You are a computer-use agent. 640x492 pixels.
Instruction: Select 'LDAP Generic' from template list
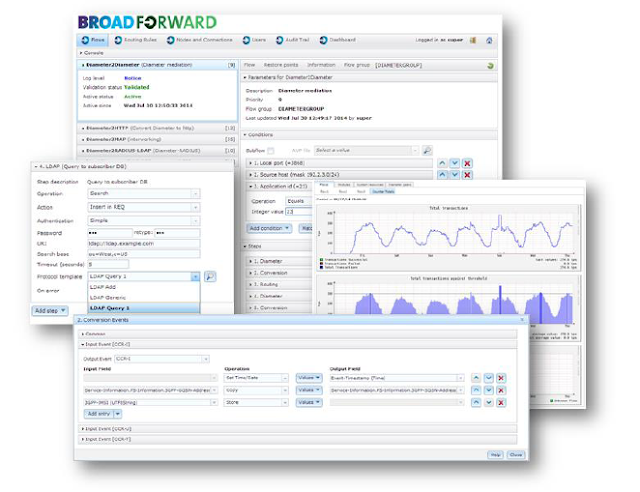coord(144,298)
